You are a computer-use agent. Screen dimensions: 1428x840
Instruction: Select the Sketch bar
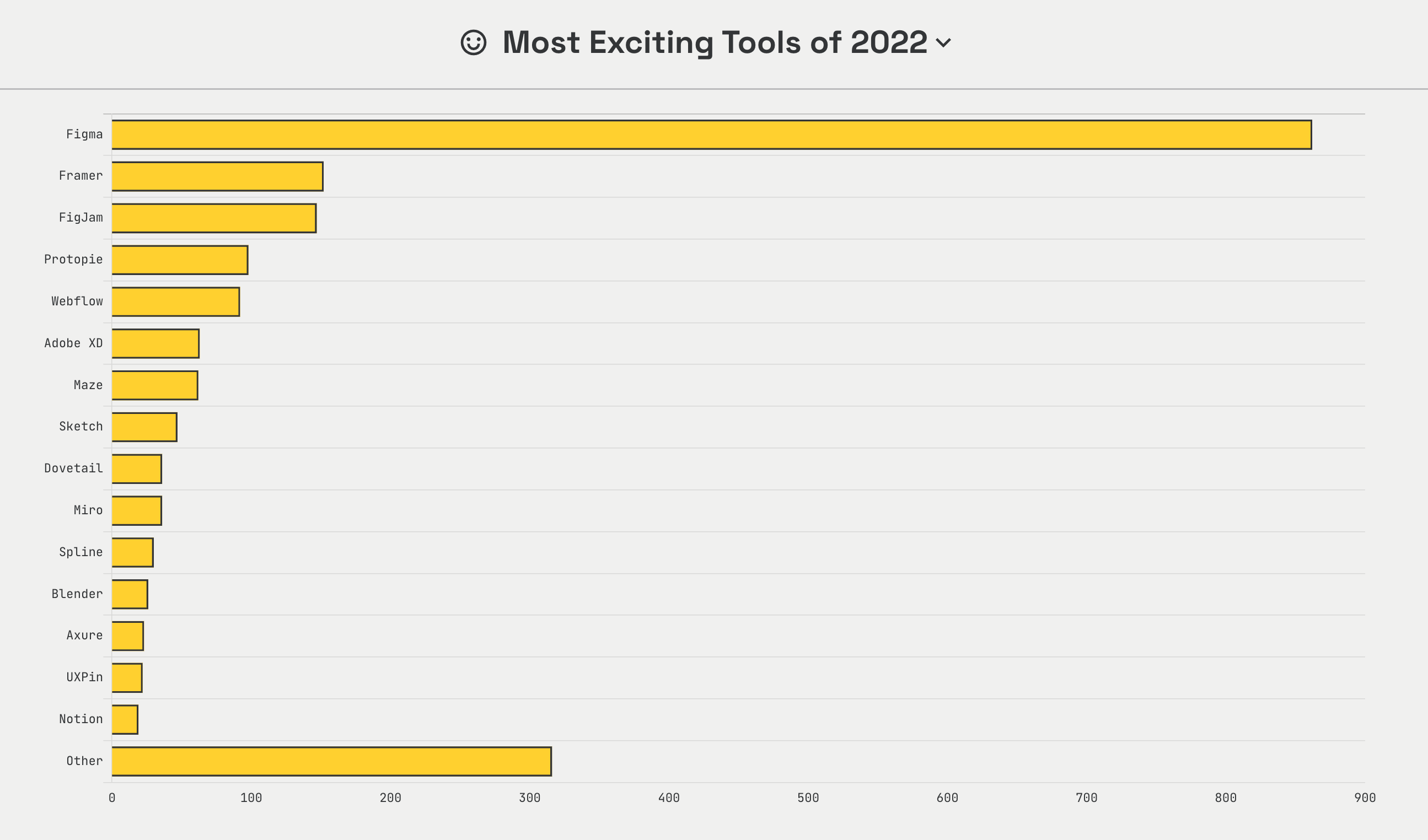pyautogui.click(x=144, y=427)
